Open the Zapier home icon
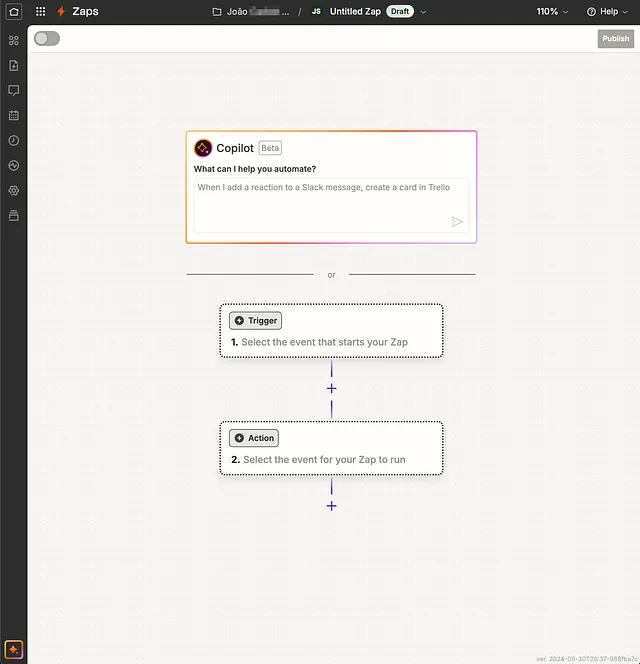 (x=14, y=11)
